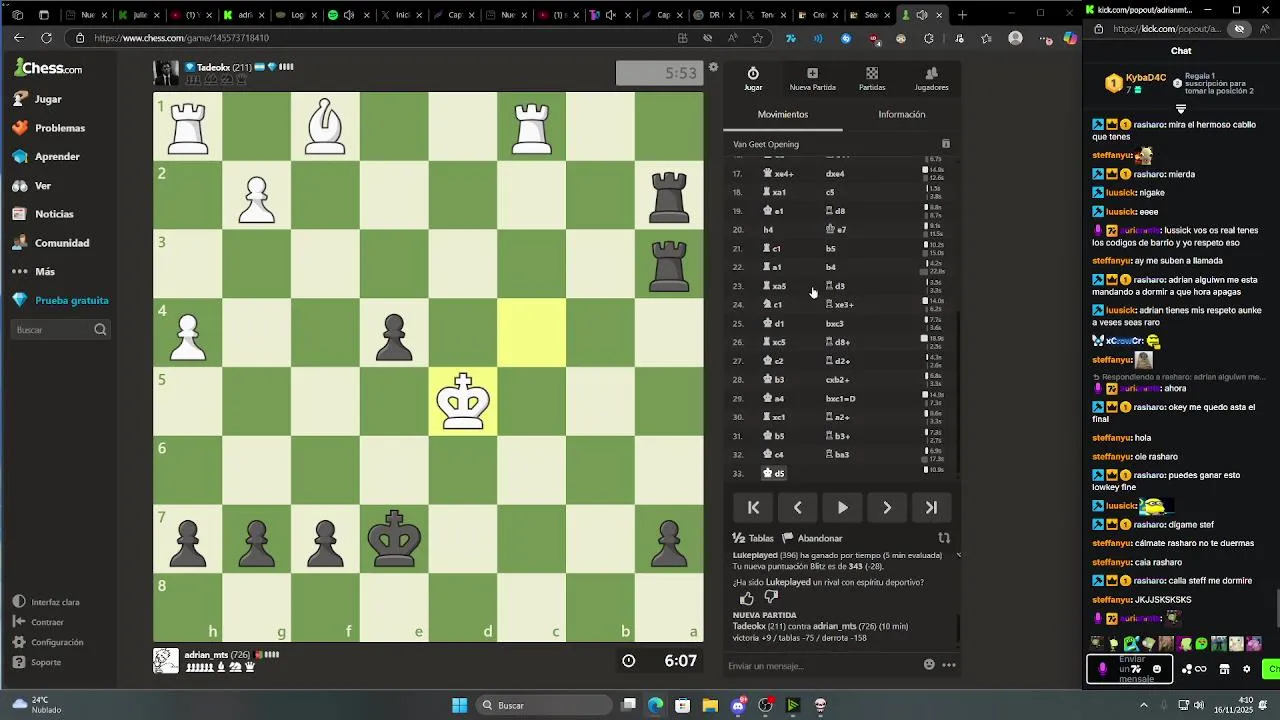Screen dimensions: 1280x720
Task: Click thumbs down for opponent sportsmanship
Action: coord(771,598)
